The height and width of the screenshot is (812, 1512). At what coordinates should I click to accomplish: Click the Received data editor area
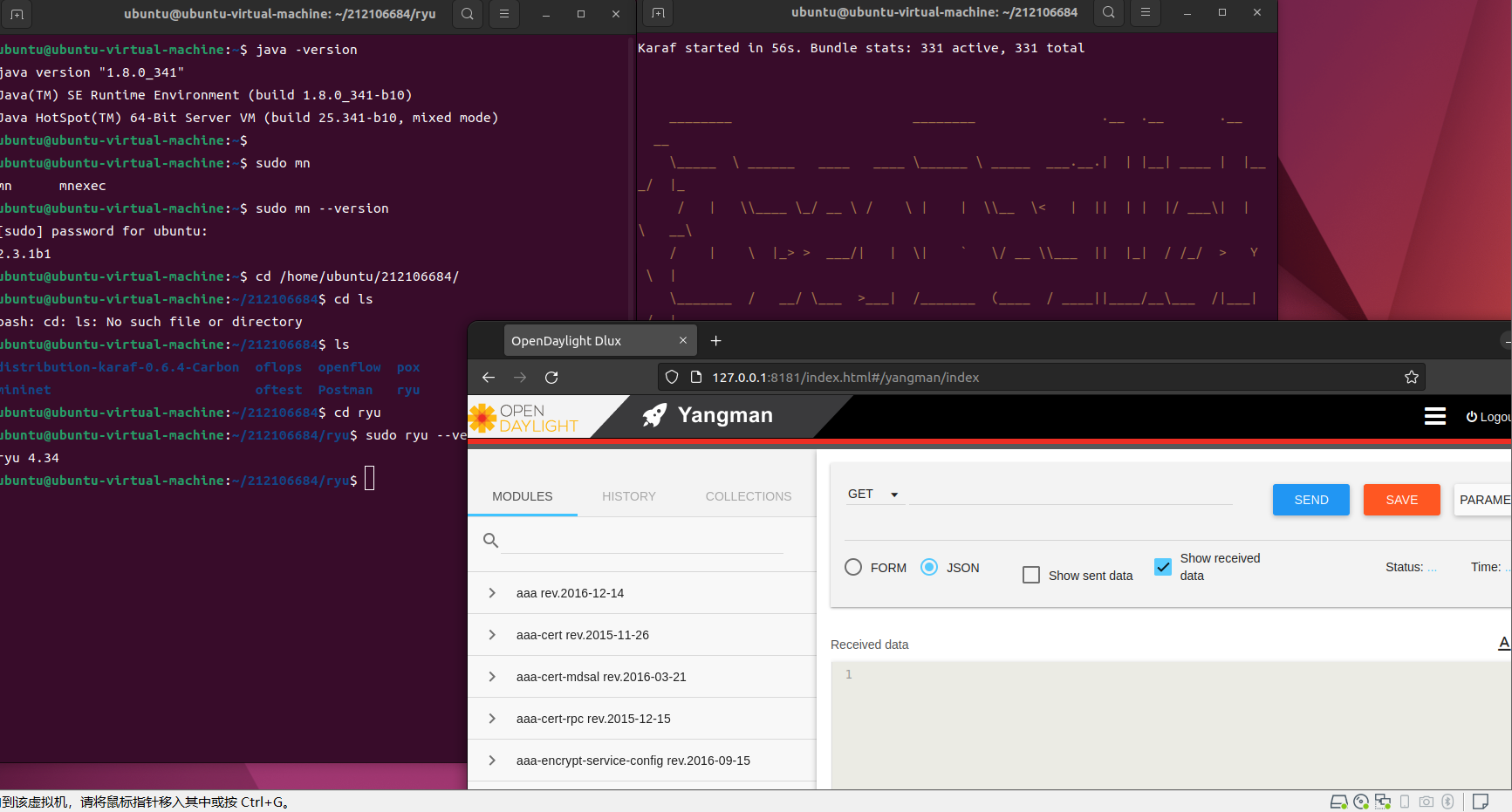(1171, 726)
